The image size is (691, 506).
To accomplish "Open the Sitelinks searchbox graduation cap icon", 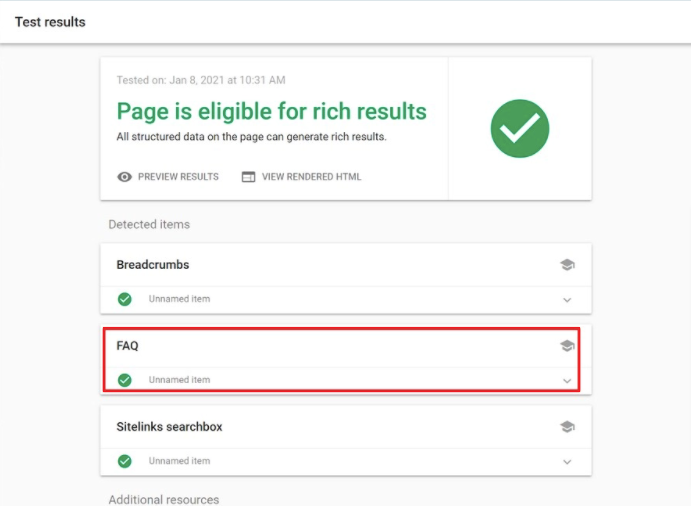I will tap(567, 427).
